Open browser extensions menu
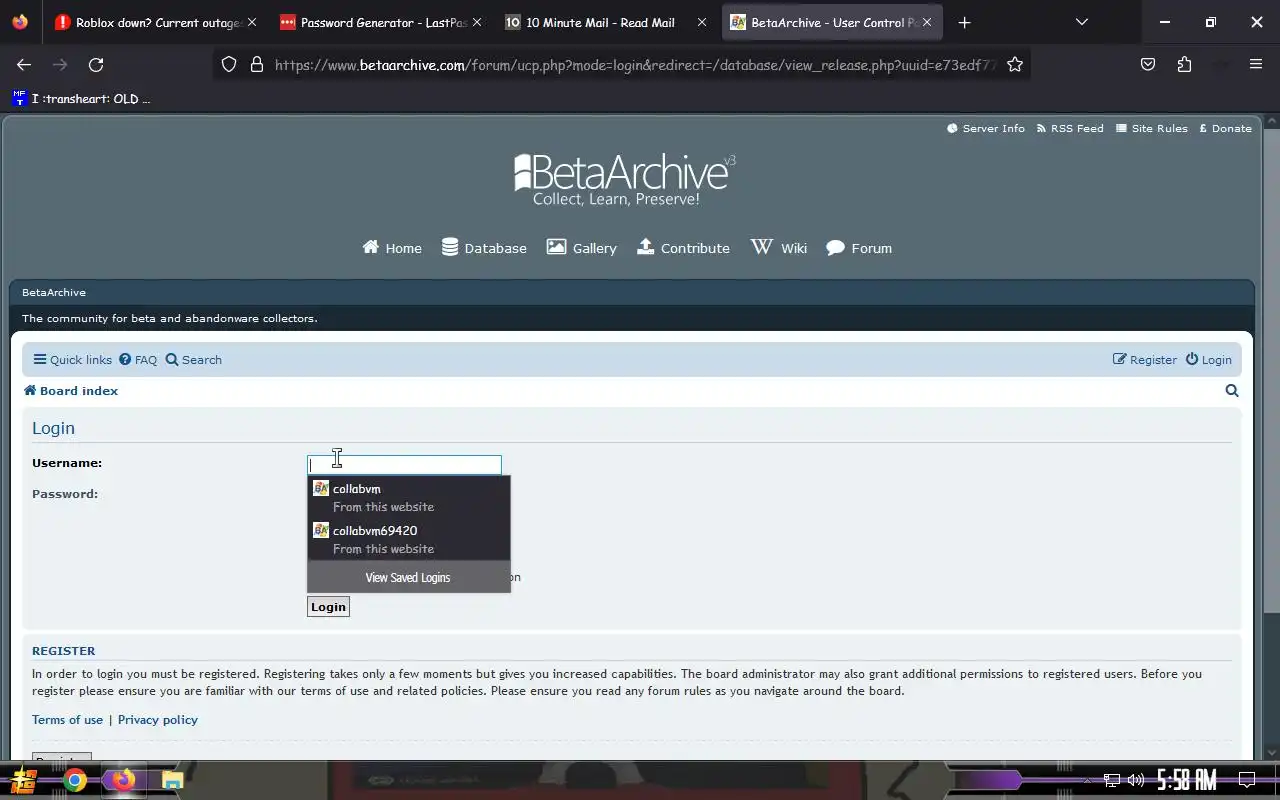Image resolution: width=1280 pixels, height=800 pixels. [x=1184, y=64]
